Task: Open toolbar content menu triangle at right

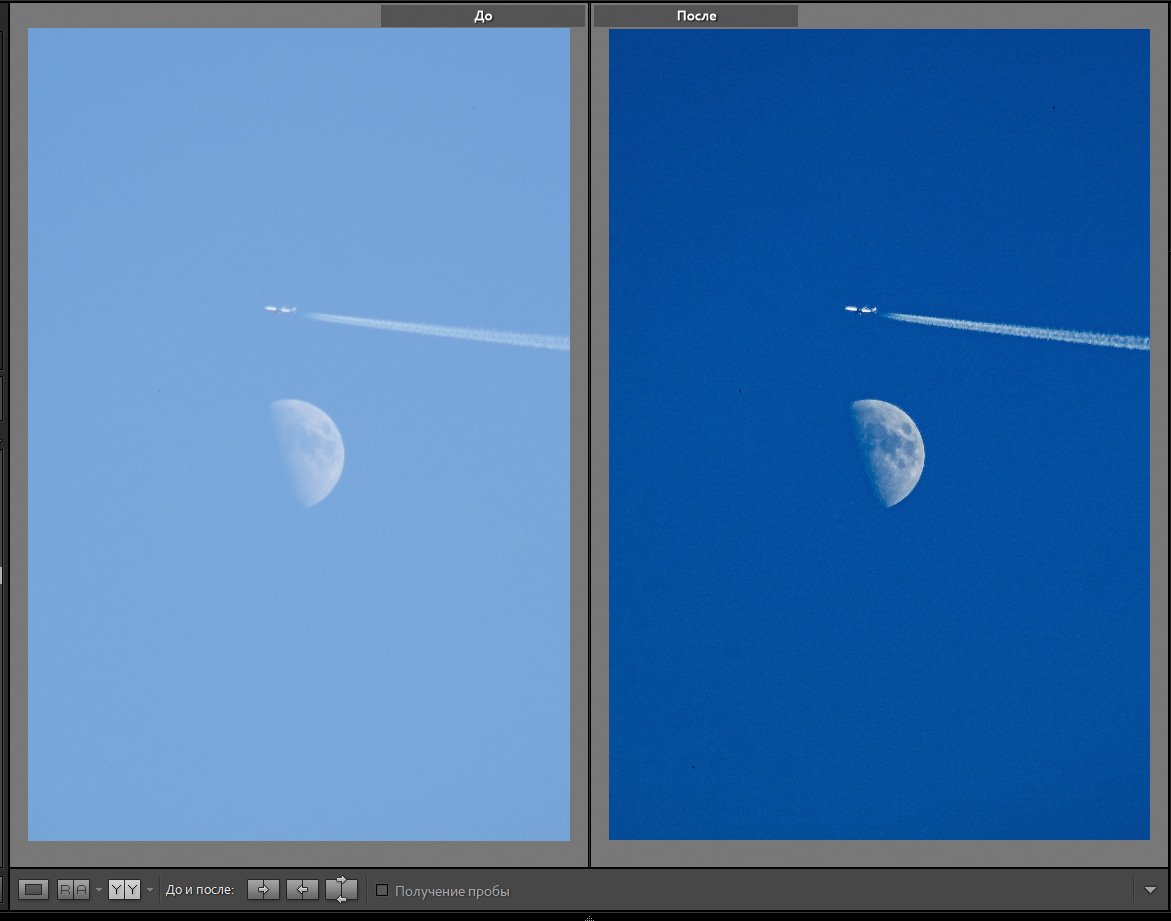Action: tap(1150, 889)
